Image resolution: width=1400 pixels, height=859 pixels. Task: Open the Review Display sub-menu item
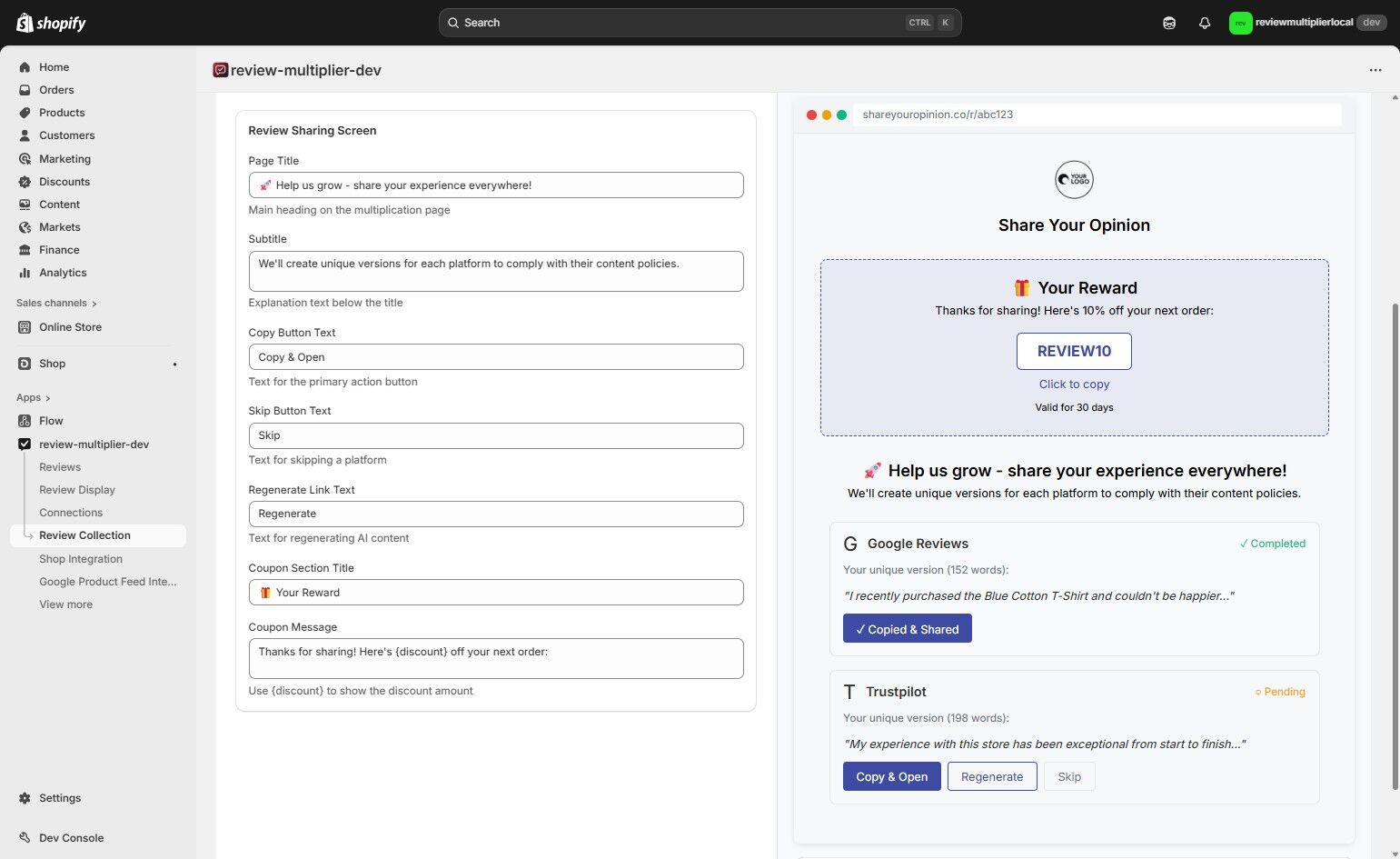click(x=77, y=490)
